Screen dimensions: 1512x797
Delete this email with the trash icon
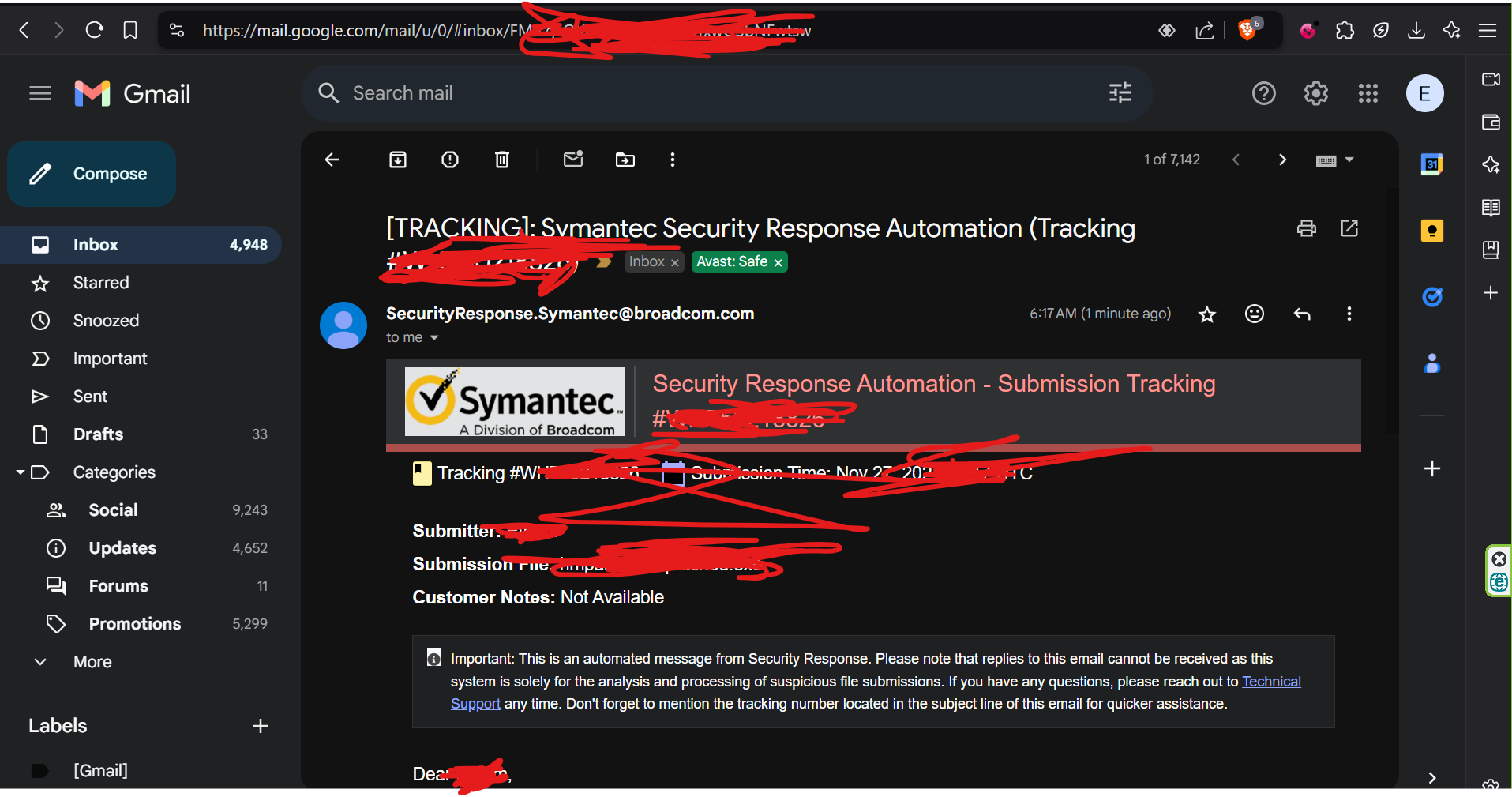click(x=502, y=160)
